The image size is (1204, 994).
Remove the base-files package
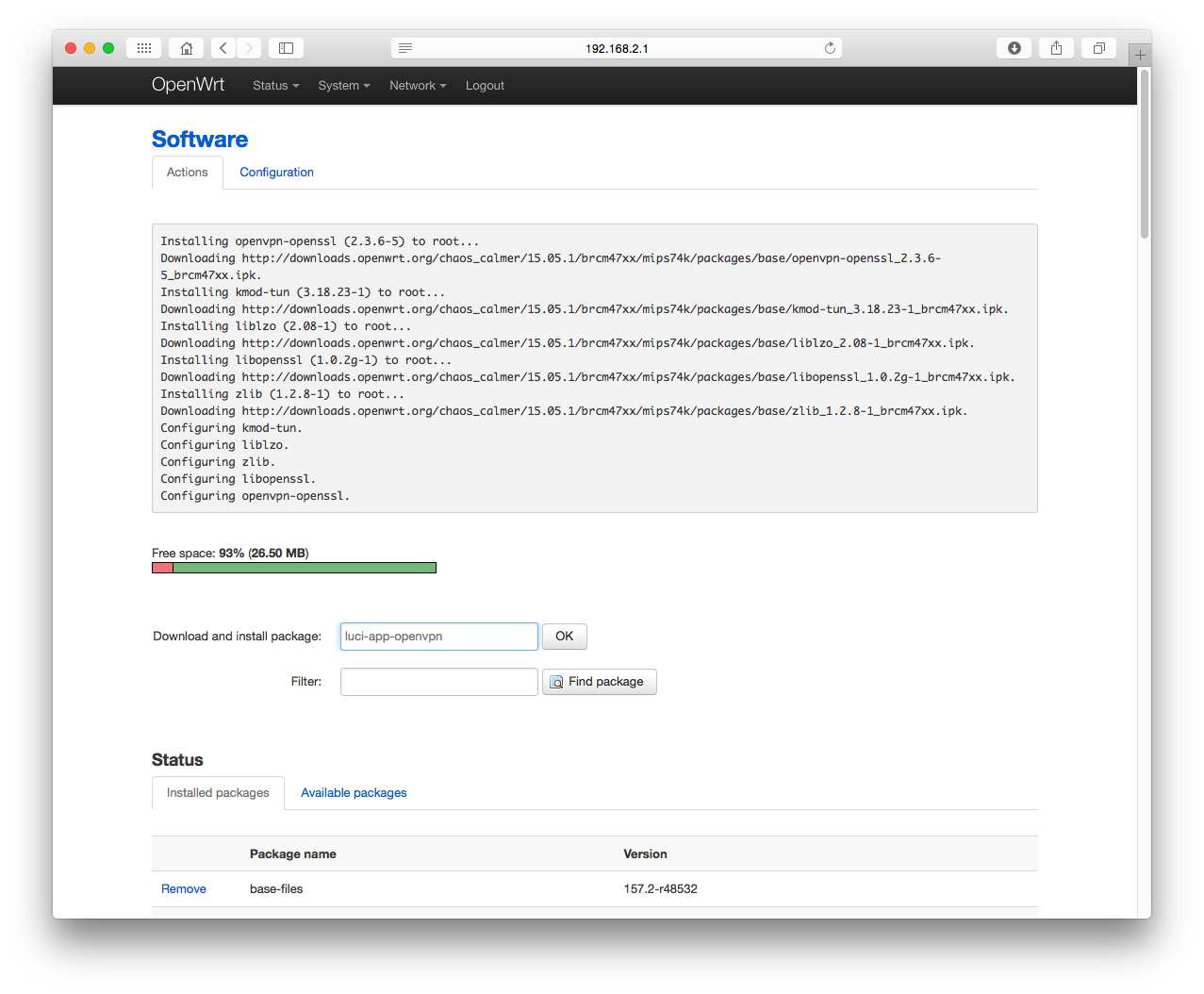(x=184, y=889)
